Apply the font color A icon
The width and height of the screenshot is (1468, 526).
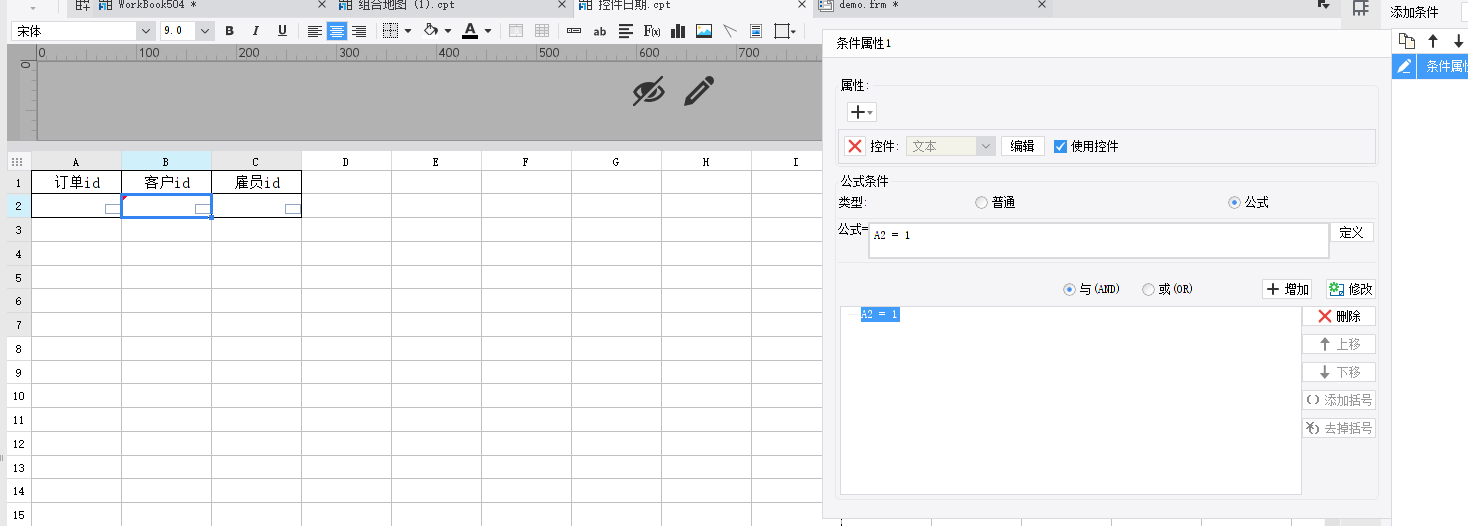tap(470, 31)
